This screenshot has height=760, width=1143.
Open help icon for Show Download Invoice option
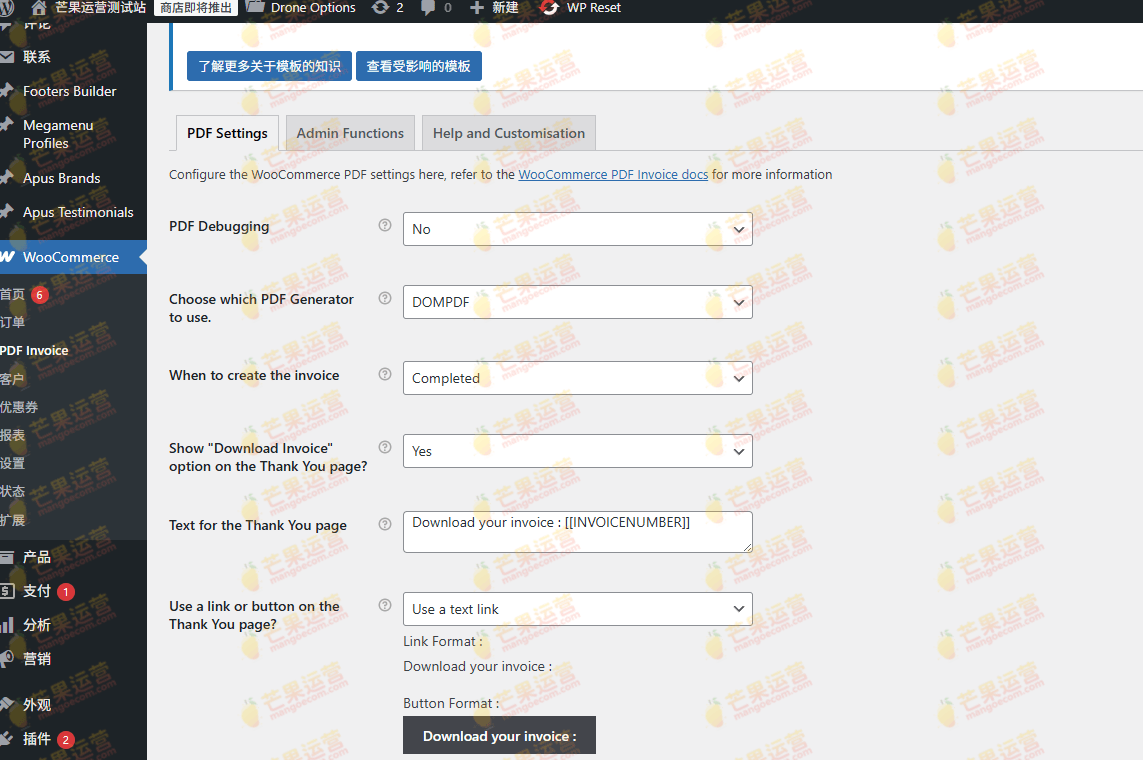(385, 447)
